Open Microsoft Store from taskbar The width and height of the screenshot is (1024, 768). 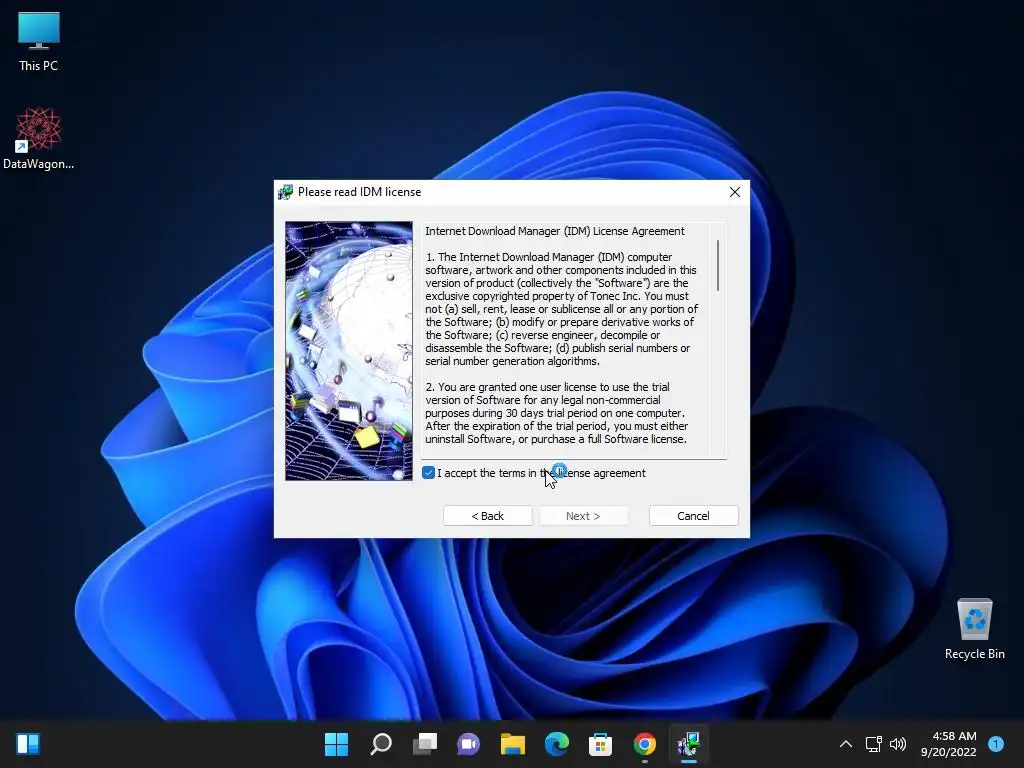[600, 744]
